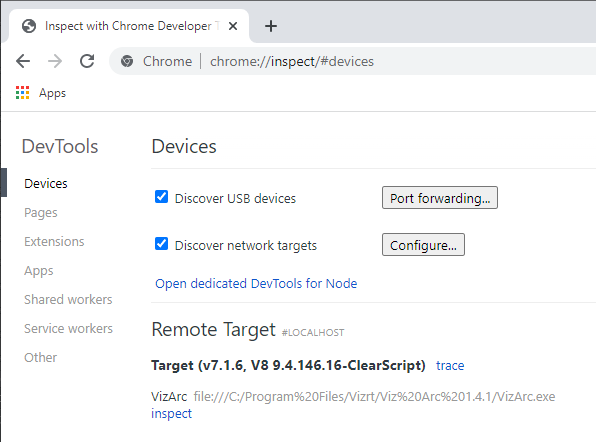Click the Port forwarding button
This screenshot has width=596, height=442.
[x=440, y=198]
